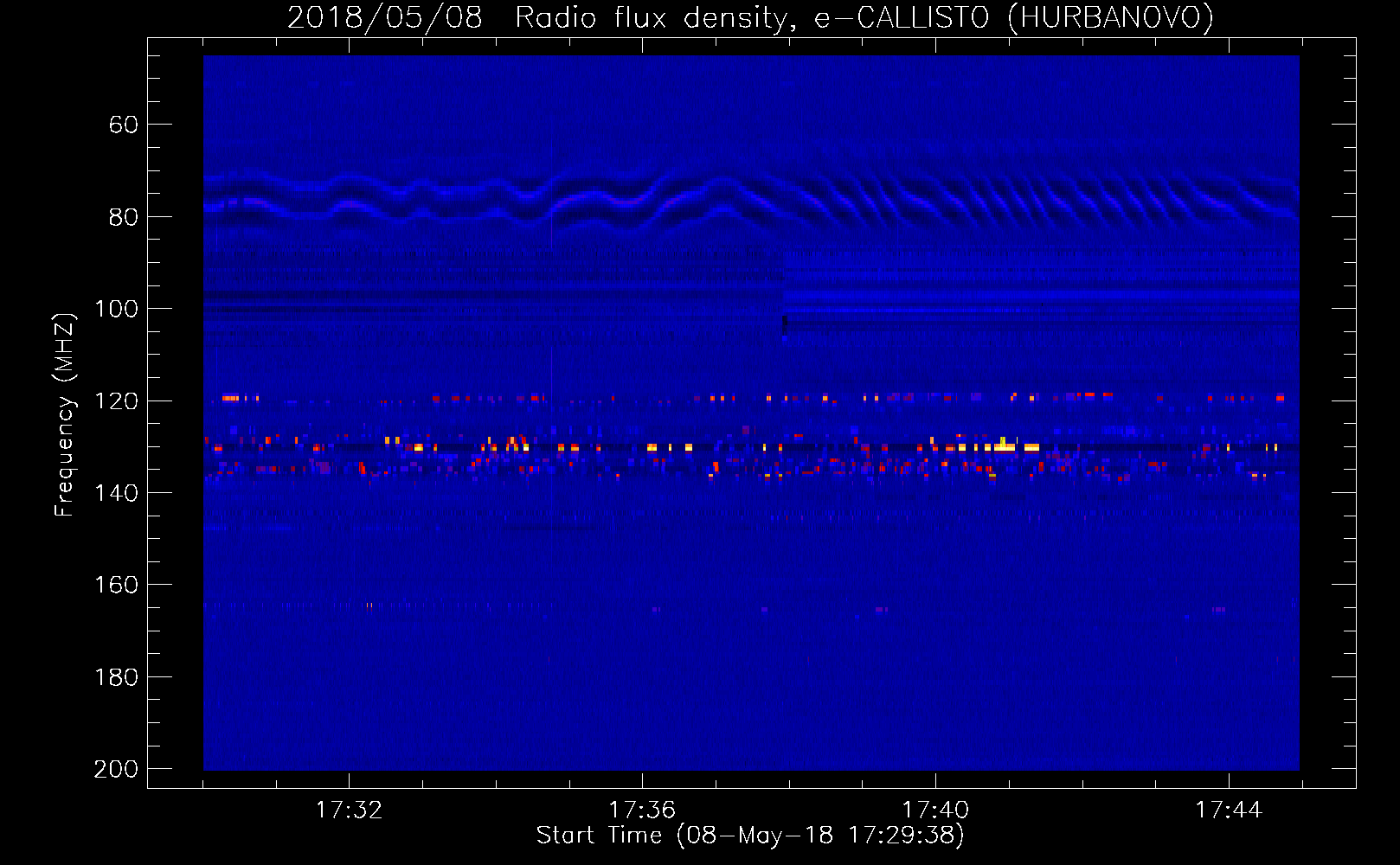Click the Frequency (MHZ) axis label

click(x=65, y=414)
